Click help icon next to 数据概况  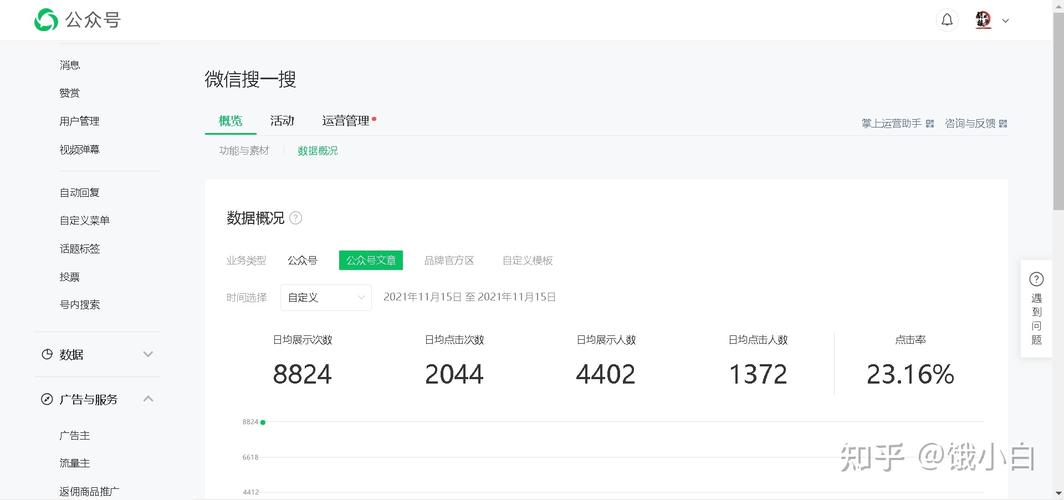[295, 218]
